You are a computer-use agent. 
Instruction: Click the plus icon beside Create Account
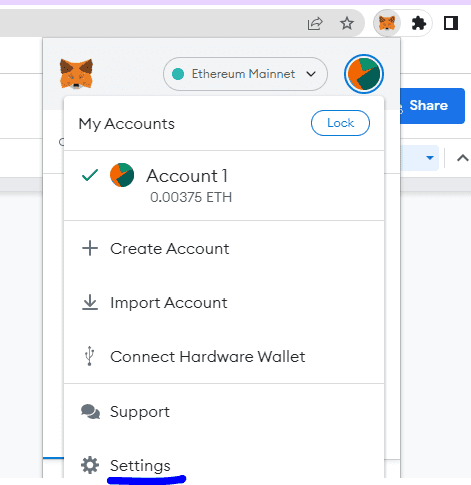(x=90, y=248)
